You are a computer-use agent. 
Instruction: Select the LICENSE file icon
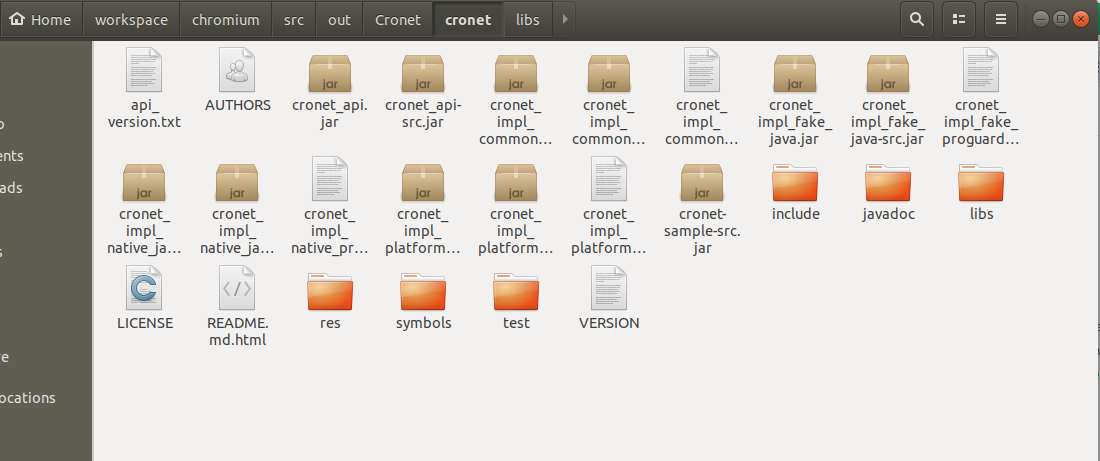click(x=145, y=288)
